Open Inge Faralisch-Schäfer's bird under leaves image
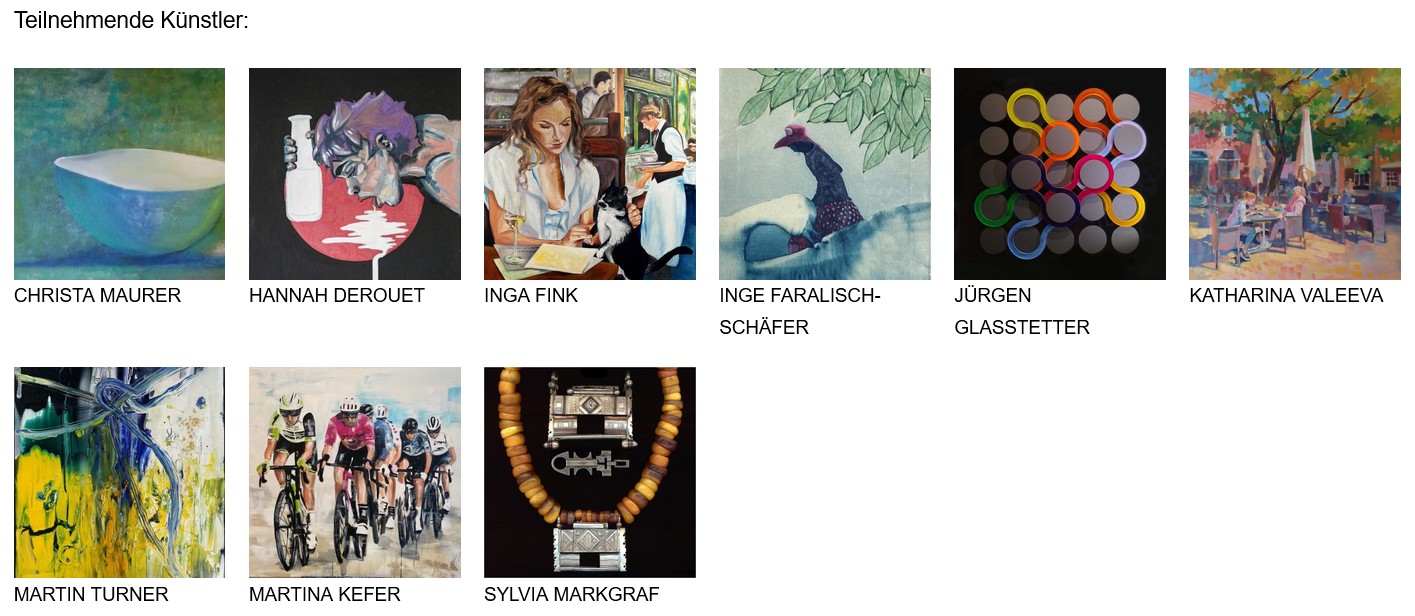Viewport: 1415px width, 616px height. pyautogui.click(x=825, y=174)
